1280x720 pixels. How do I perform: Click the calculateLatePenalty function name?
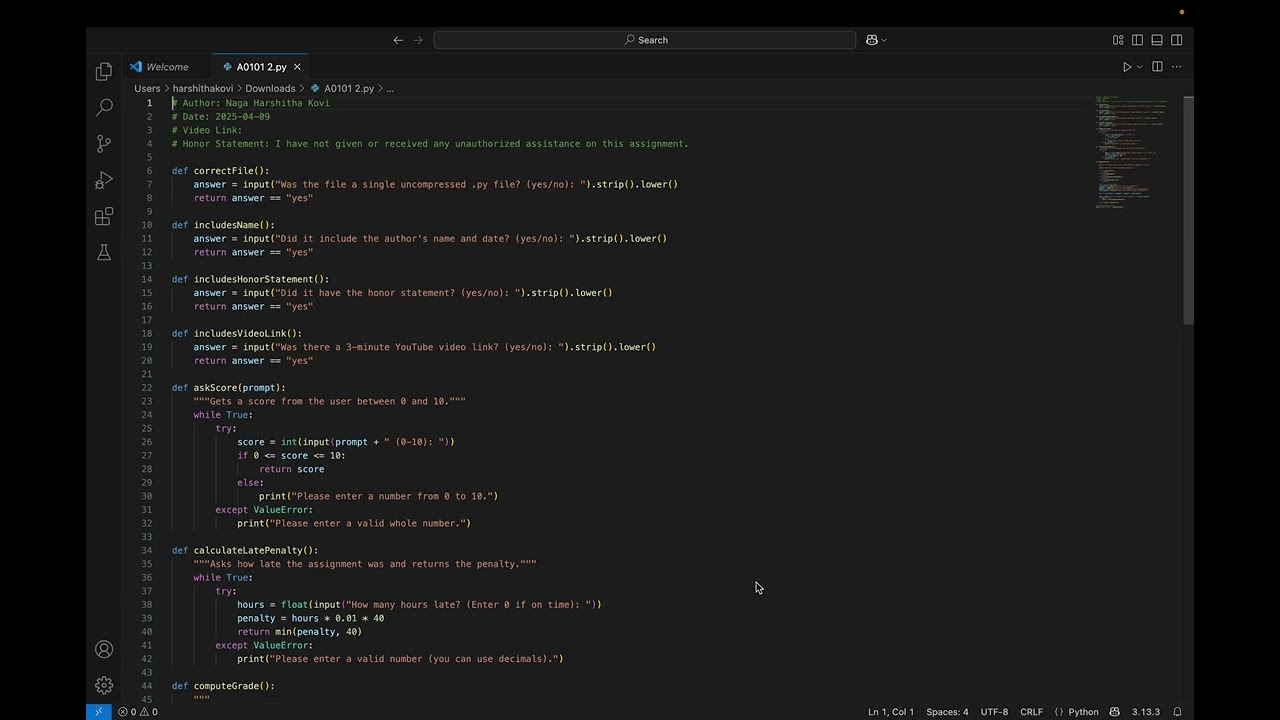(250, 550)
